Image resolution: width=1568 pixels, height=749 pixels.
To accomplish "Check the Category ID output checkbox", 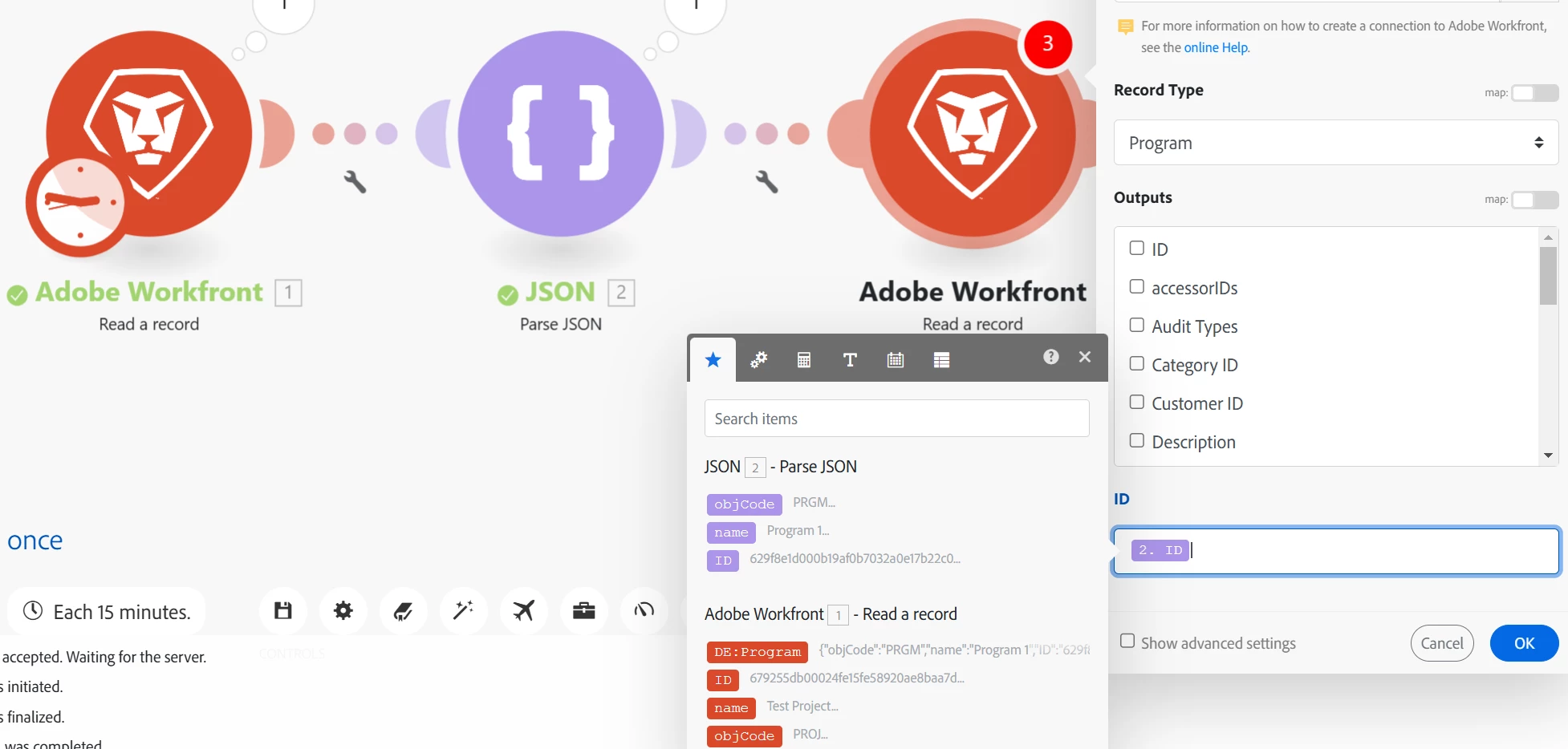I will (1136, 363).
